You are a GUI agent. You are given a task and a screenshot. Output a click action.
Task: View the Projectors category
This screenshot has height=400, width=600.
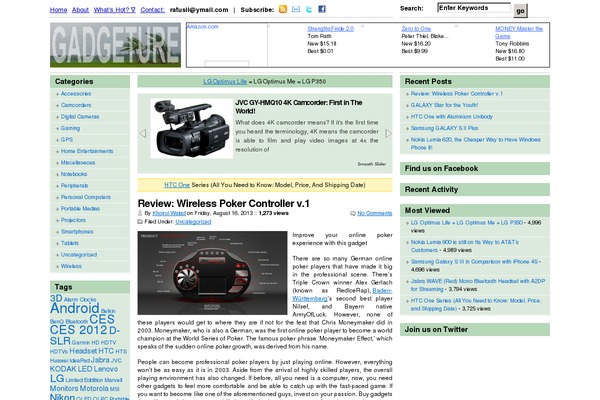pos(73,220)
